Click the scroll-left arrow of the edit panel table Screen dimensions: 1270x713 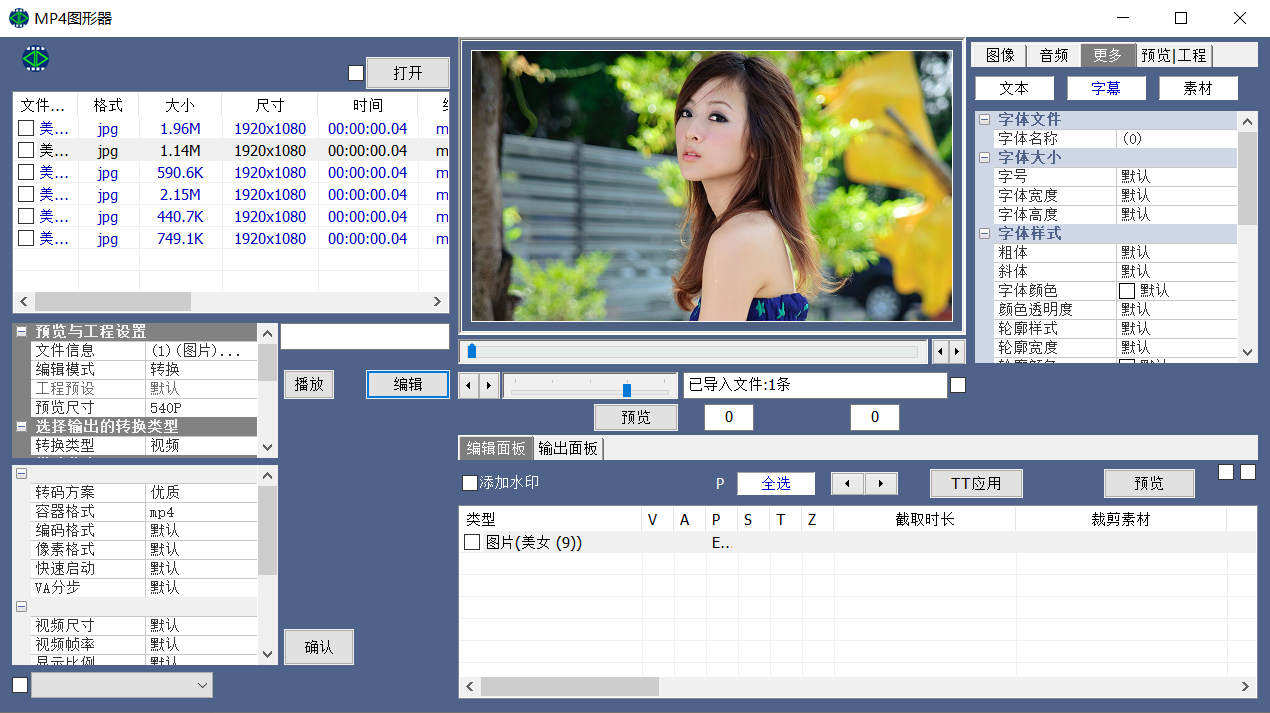[471, 687]
